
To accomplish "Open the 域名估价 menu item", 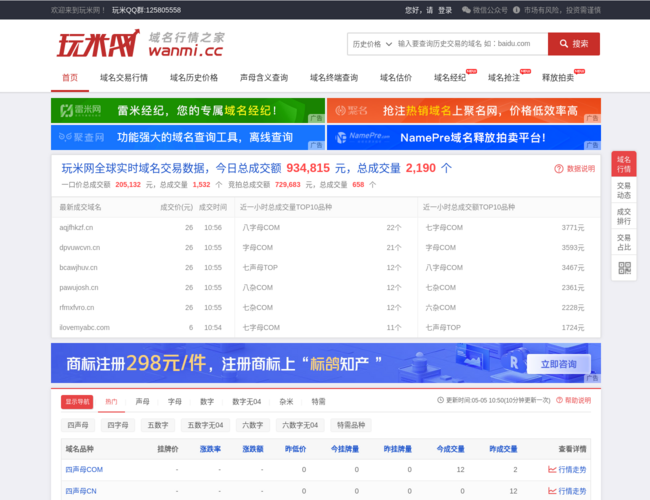I will coord(396,78).
